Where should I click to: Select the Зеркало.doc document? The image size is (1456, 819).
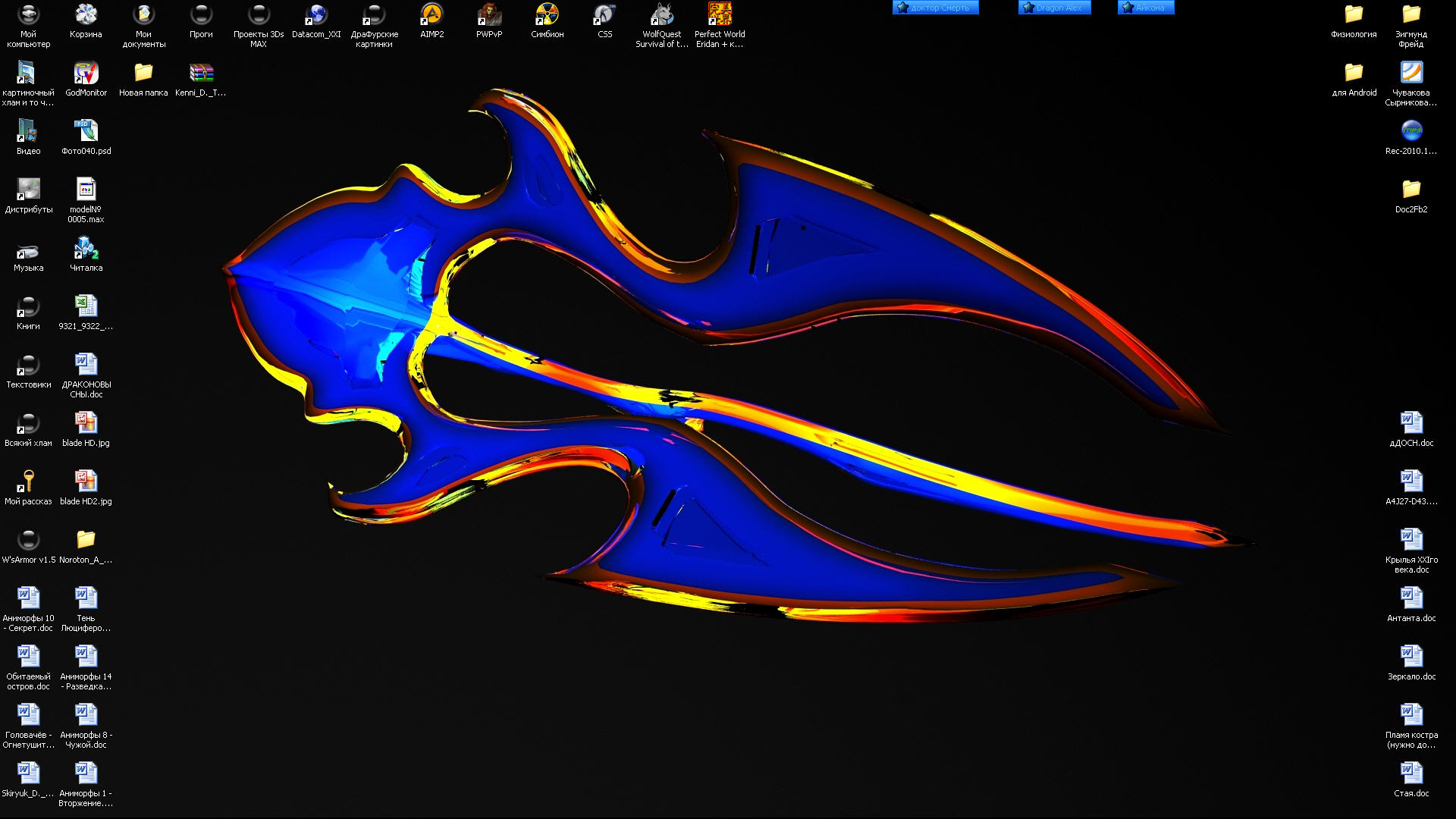[1411, 657]
